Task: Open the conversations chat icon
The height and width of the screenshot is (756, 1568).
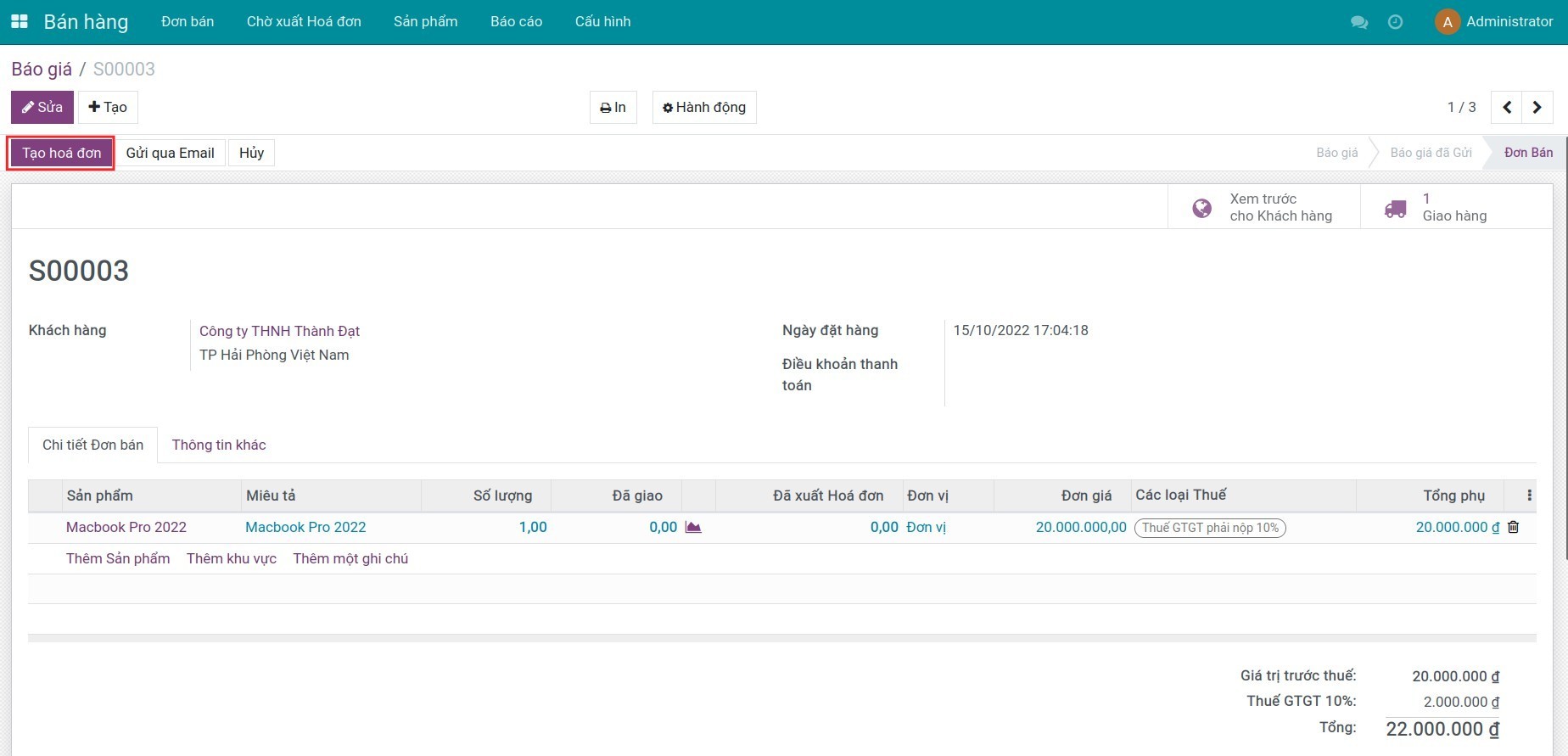Action: click(1358, 22)
